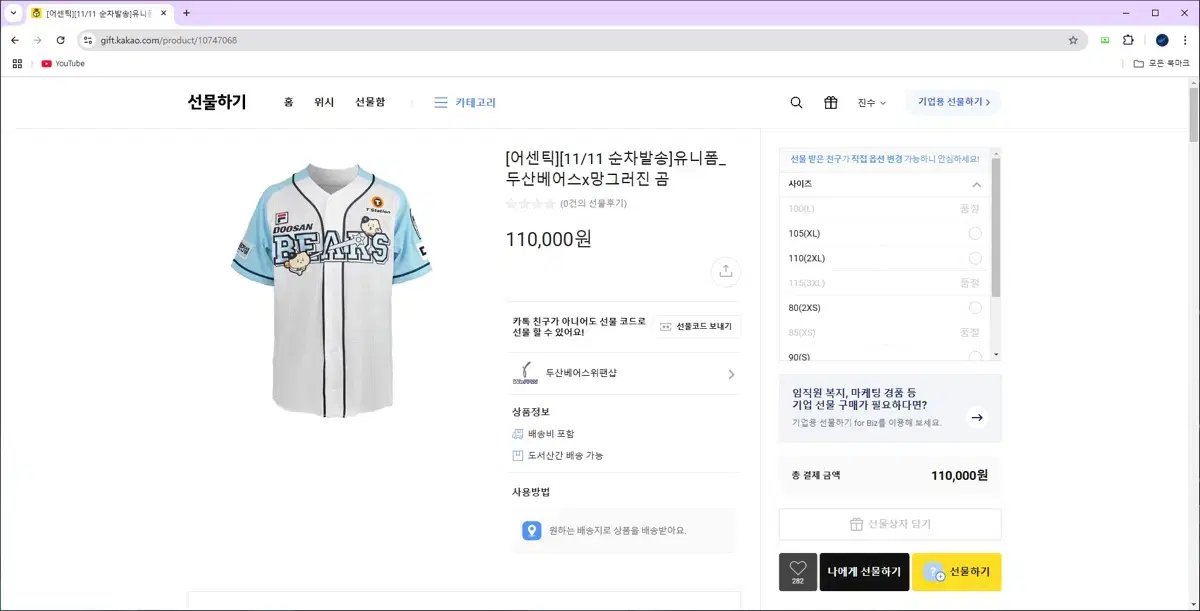Click the sold-out 100(L) size row
The width and height of the screenshot is (1200, 611).
[886, 208]
